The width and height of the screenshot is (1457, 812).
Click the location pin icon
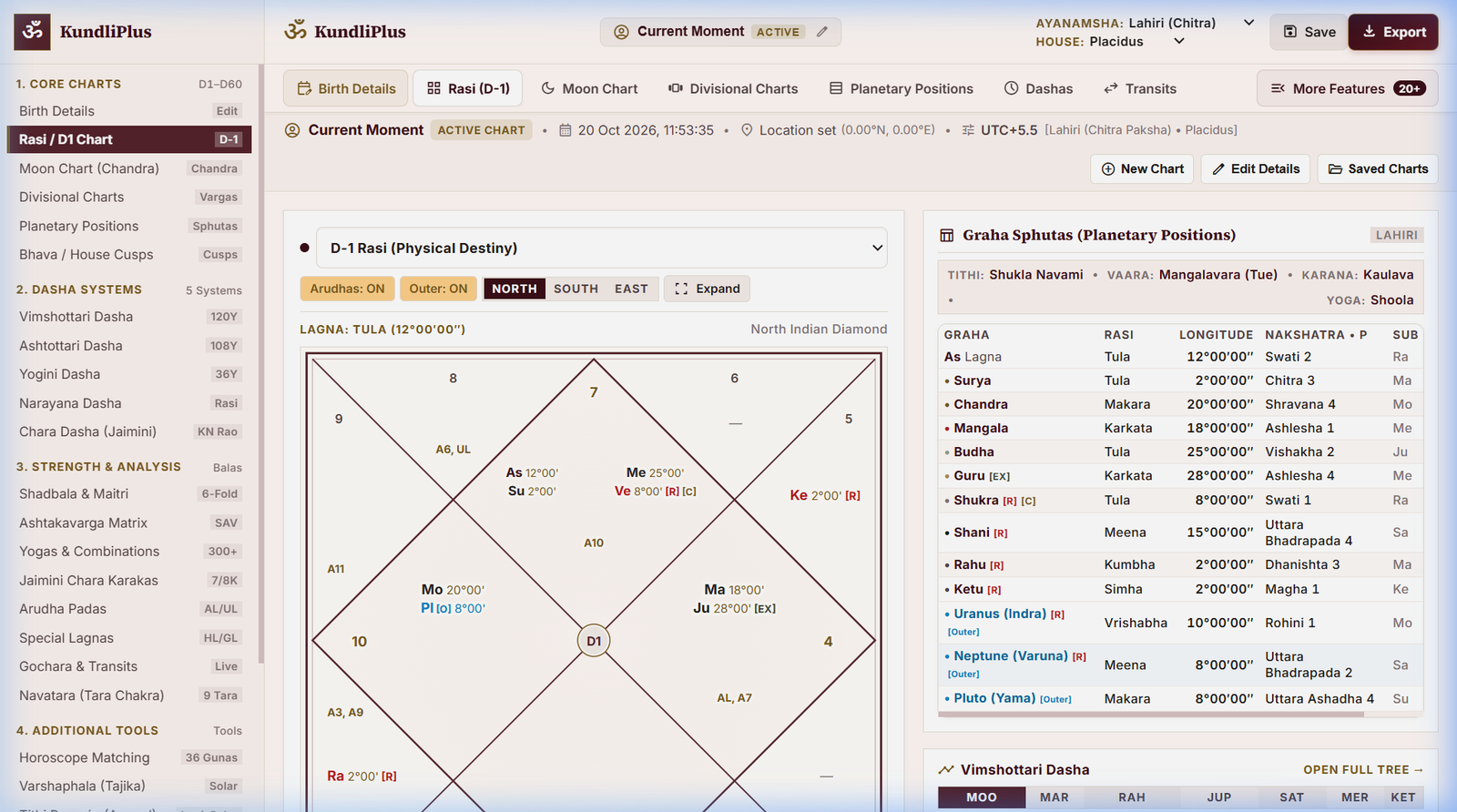(x=747, y=130)
